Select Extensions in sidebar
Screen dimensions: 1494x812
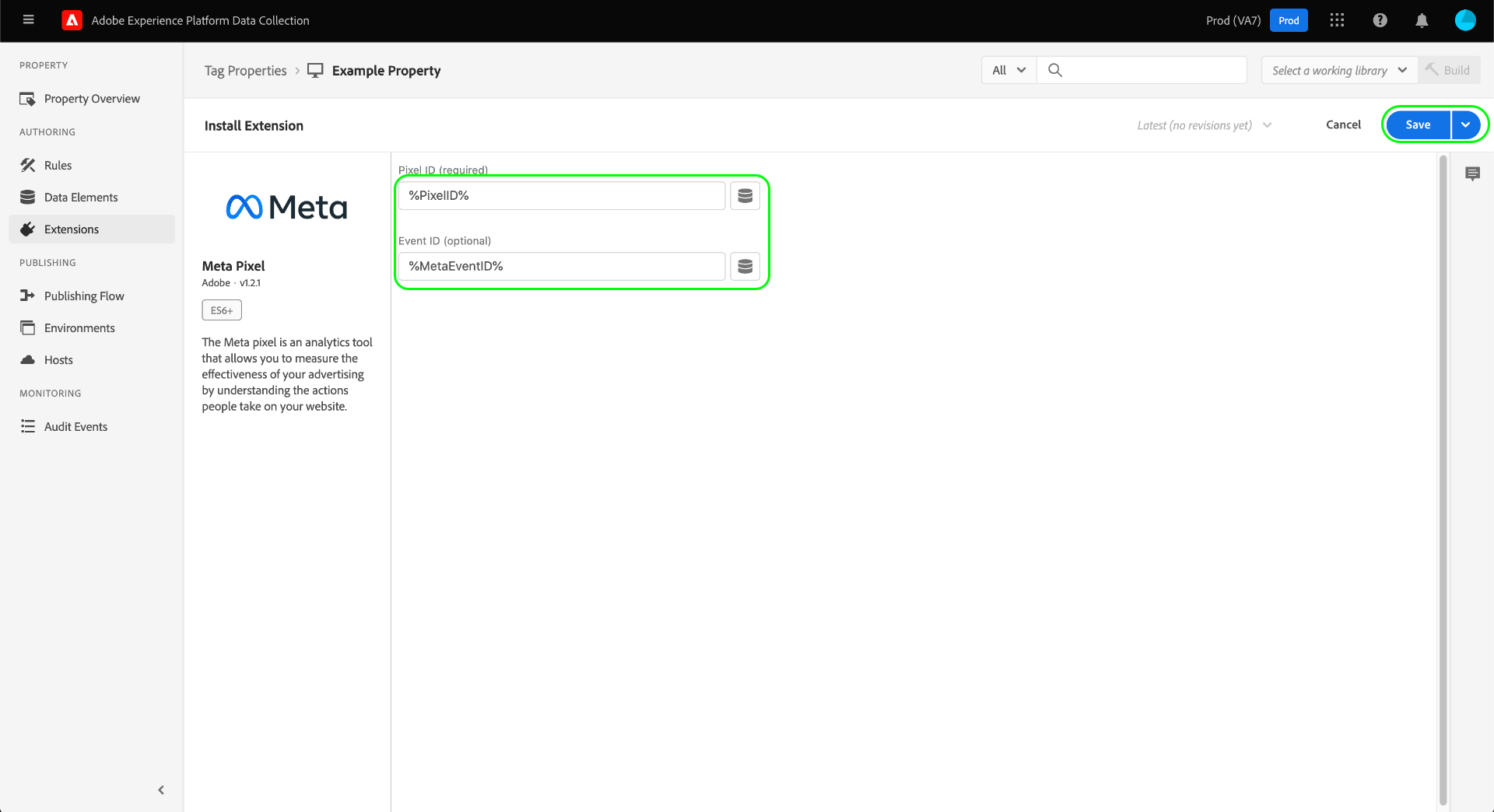pos(92,229)
